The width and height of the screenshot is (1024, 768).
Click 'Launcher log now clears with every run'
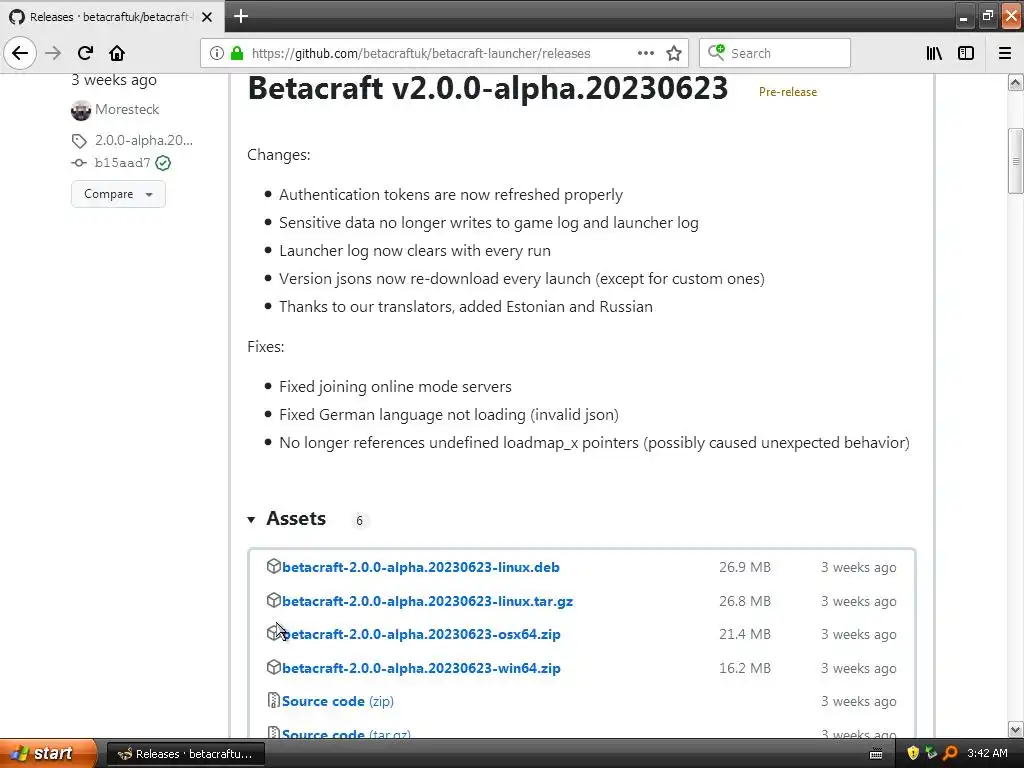coord(415,251)
